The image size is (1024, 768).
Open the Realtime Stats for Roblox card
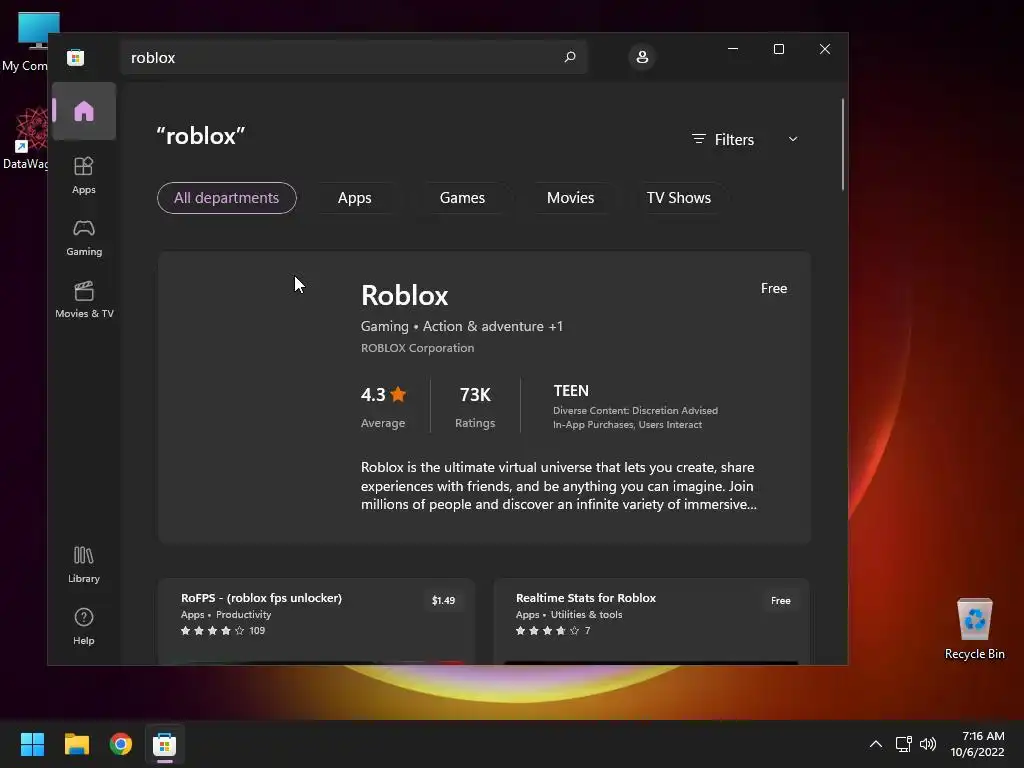[x=652, y=621]
